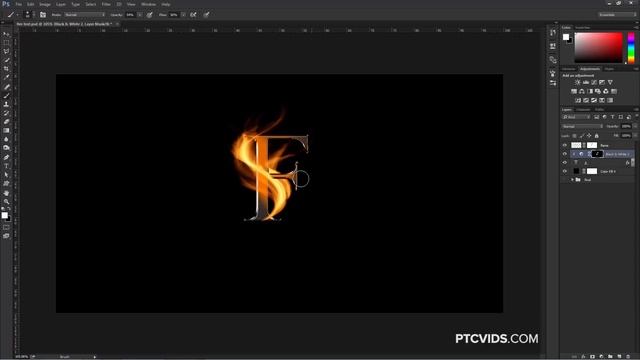Click the foreground color swatch in toolbox
The height and width of the screenshot is (360, 640).
pyautogui.click(x=4, y=215)
